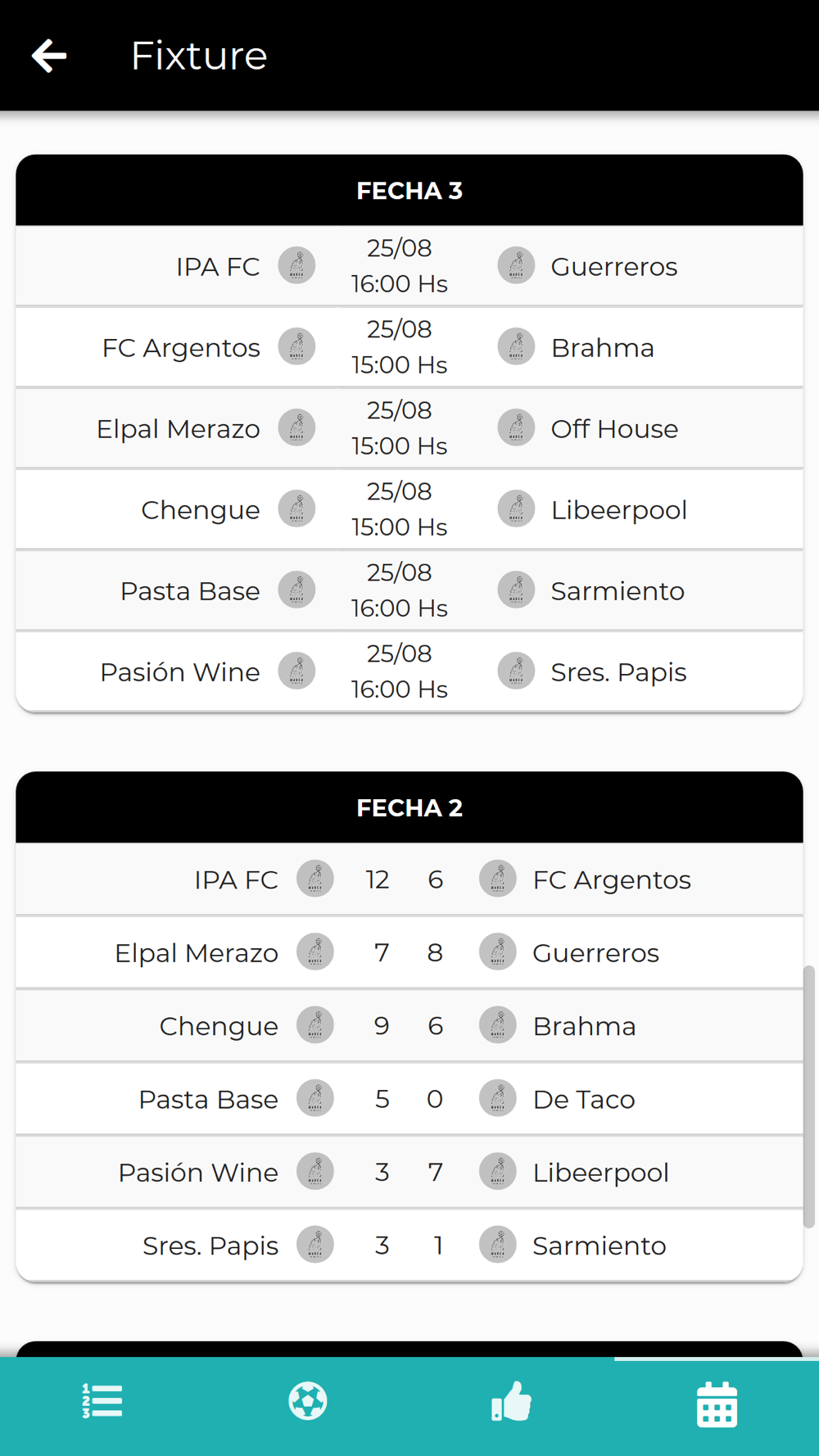This screenshot has width=819, height=1456.
Task: Open the calendar fixture tab icon
Action: 717,1404
